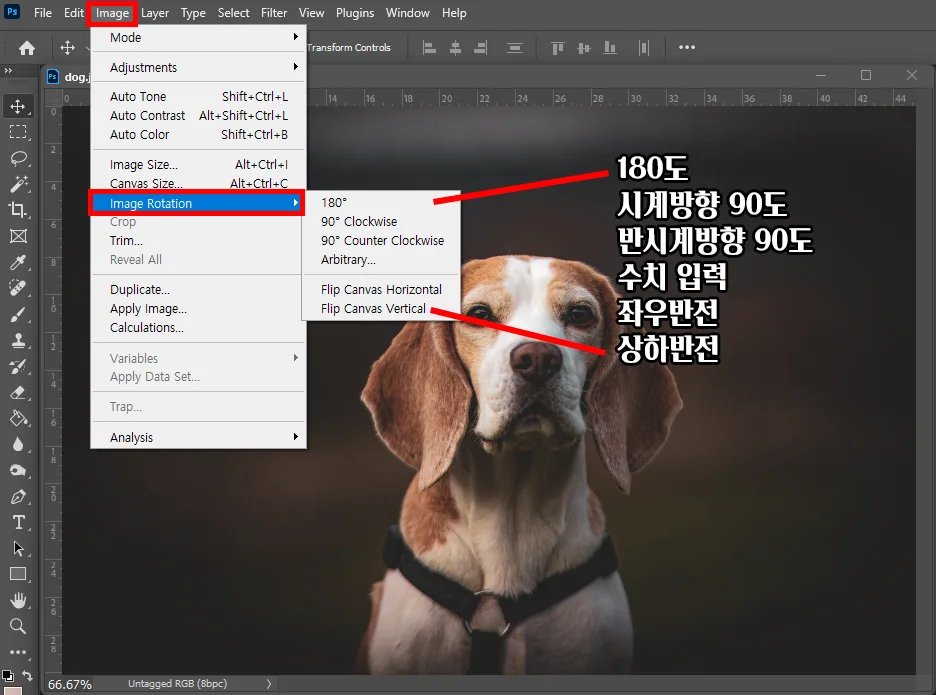936x695 pixels.
Task: Select the Lasso tool
Action: 18,158
